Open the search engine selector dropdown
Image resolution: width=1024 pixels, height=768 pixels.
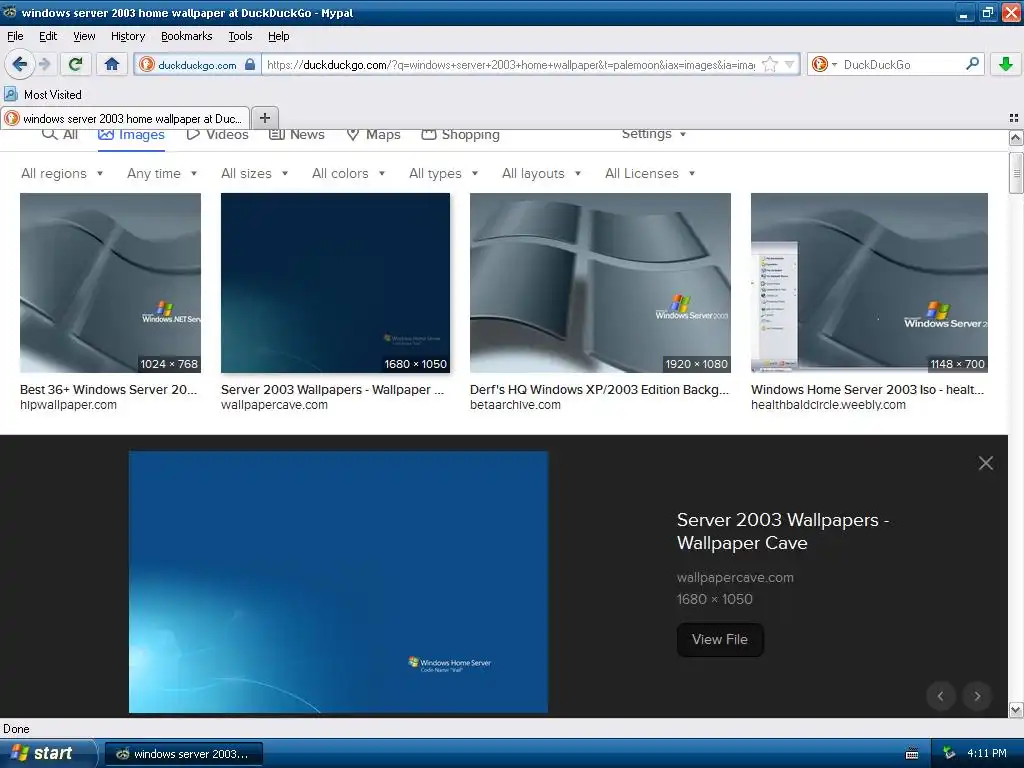[824, 64]
